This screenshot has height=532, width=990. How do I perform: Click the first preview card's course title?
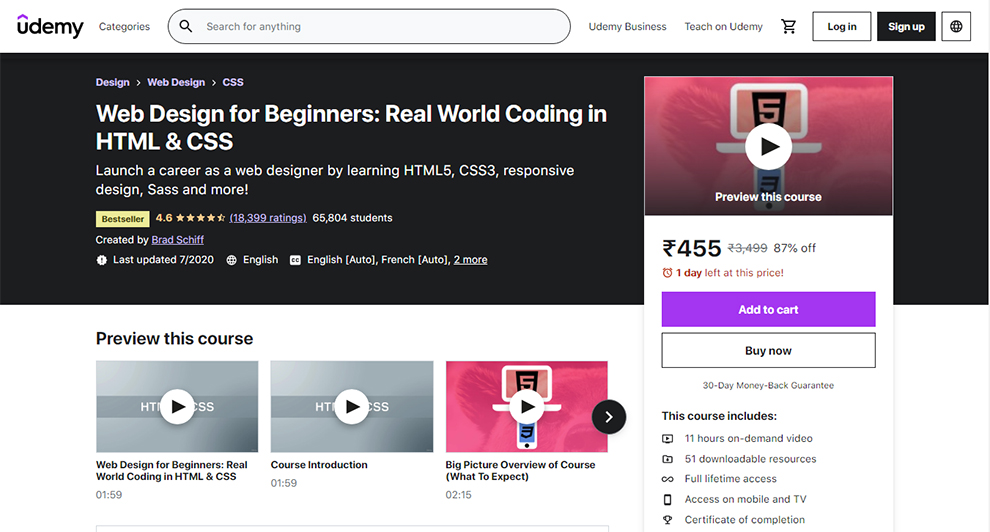pos(171,471)
